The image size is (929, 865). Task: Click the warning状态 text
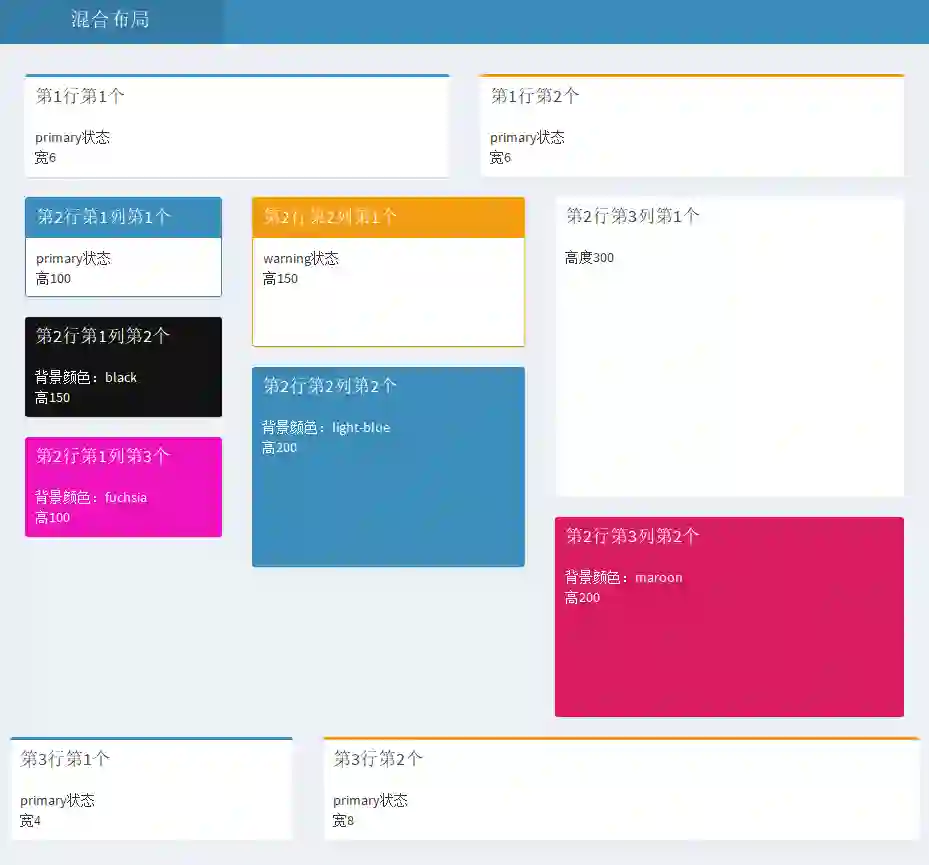tap(301, 258)
